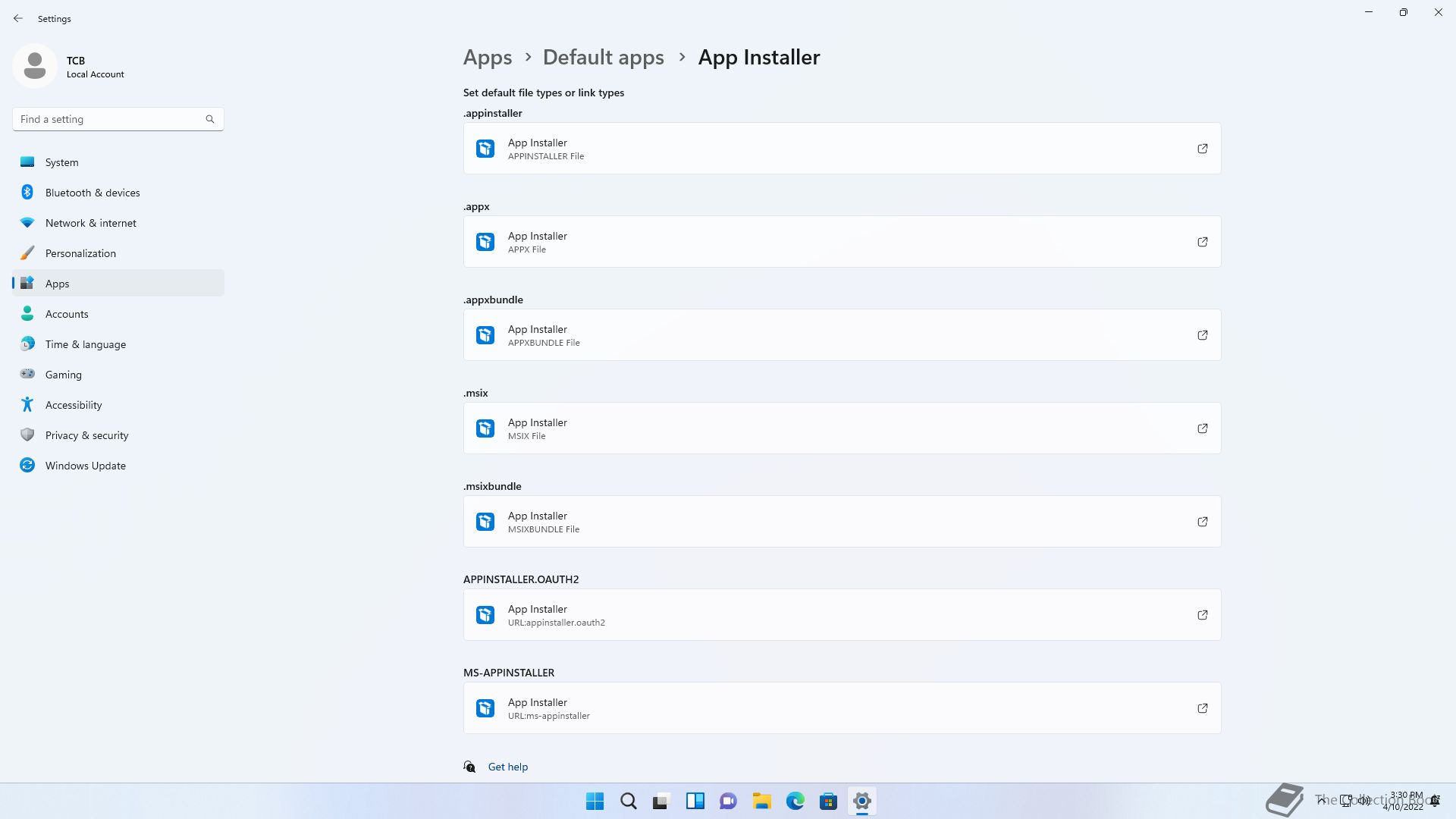Focus the Find a setting search box
Screen dimensions: 1456x819
tap(118, 119)
